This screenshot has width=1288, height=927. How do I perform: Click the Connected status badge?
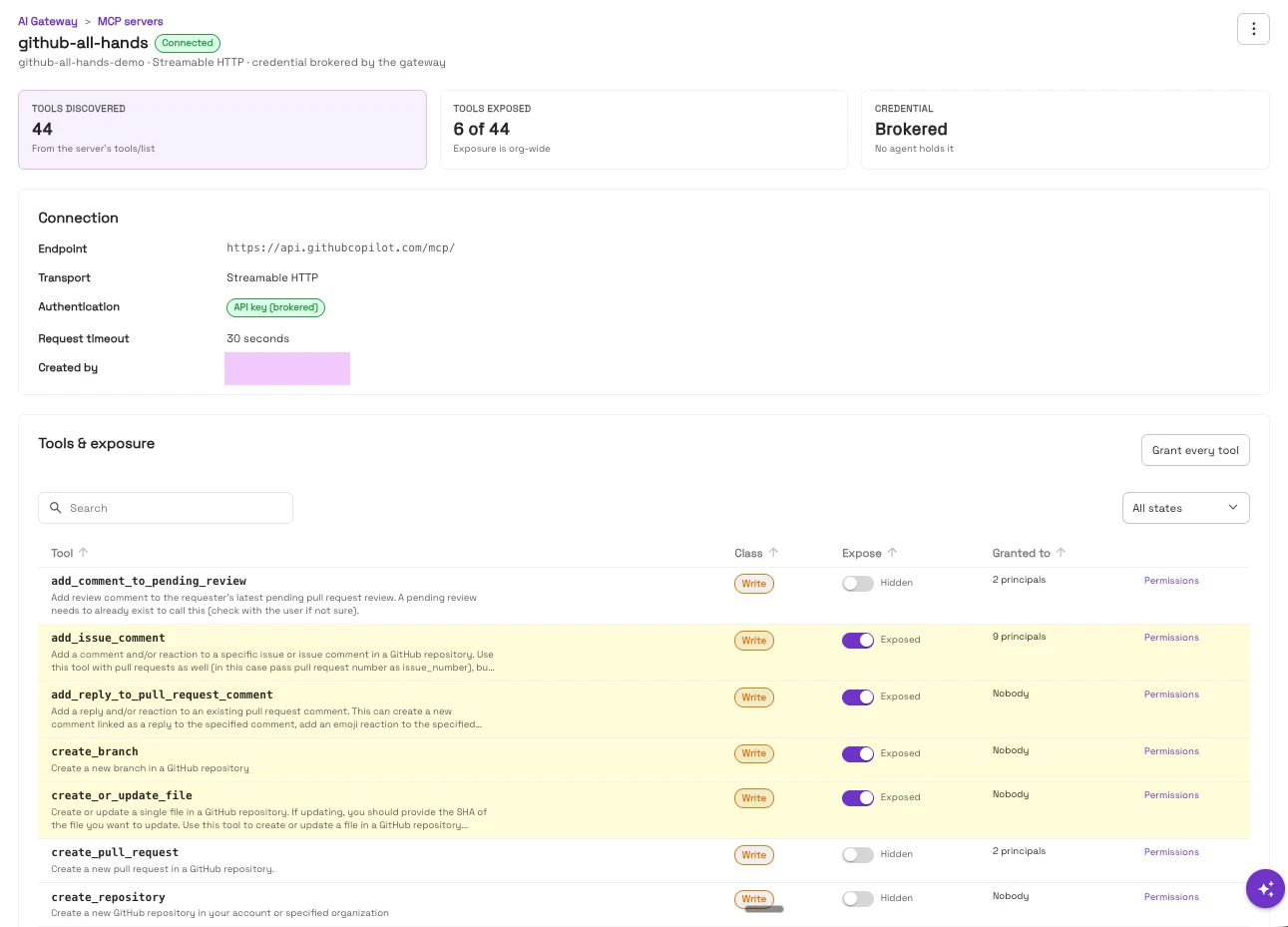[x=188, y=43]
